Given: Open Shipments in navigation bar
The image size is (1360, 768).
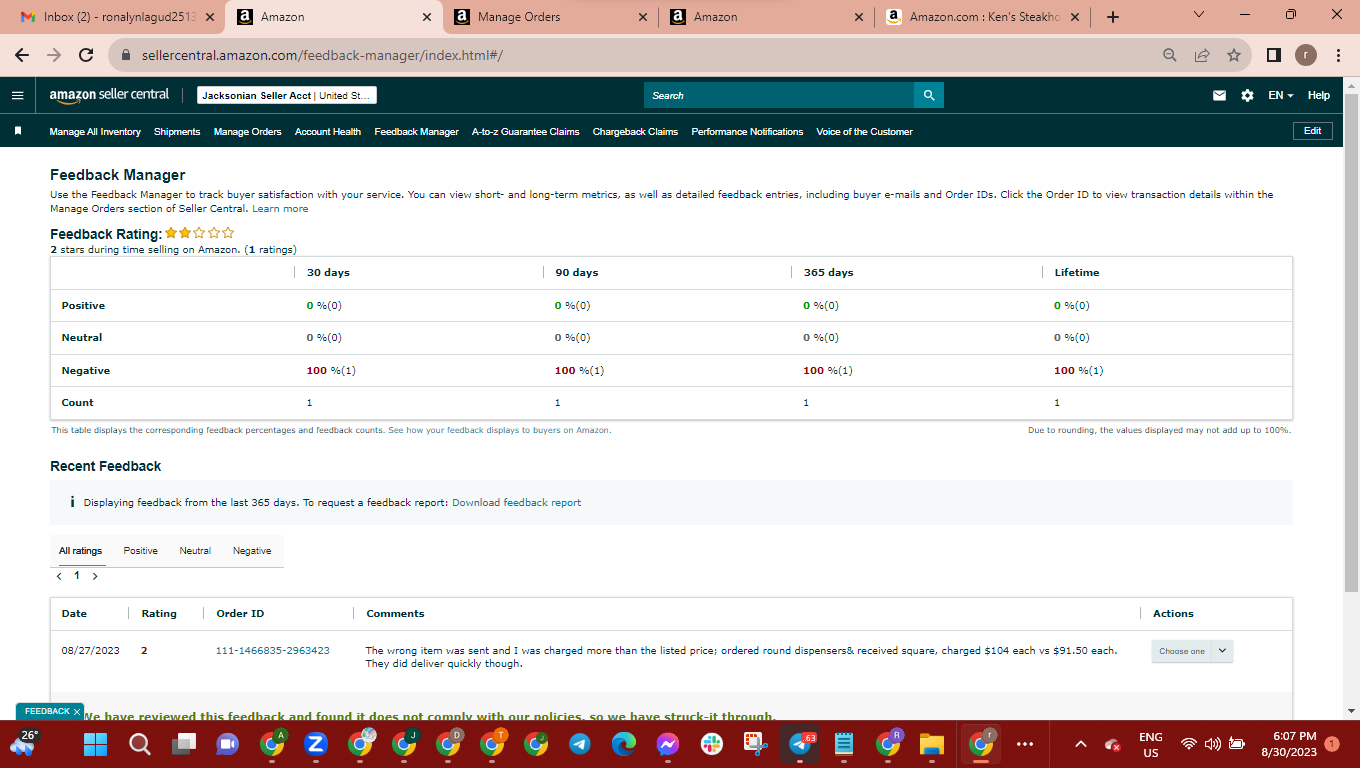Looking at the screenshot, I should [x=177, y=132].
